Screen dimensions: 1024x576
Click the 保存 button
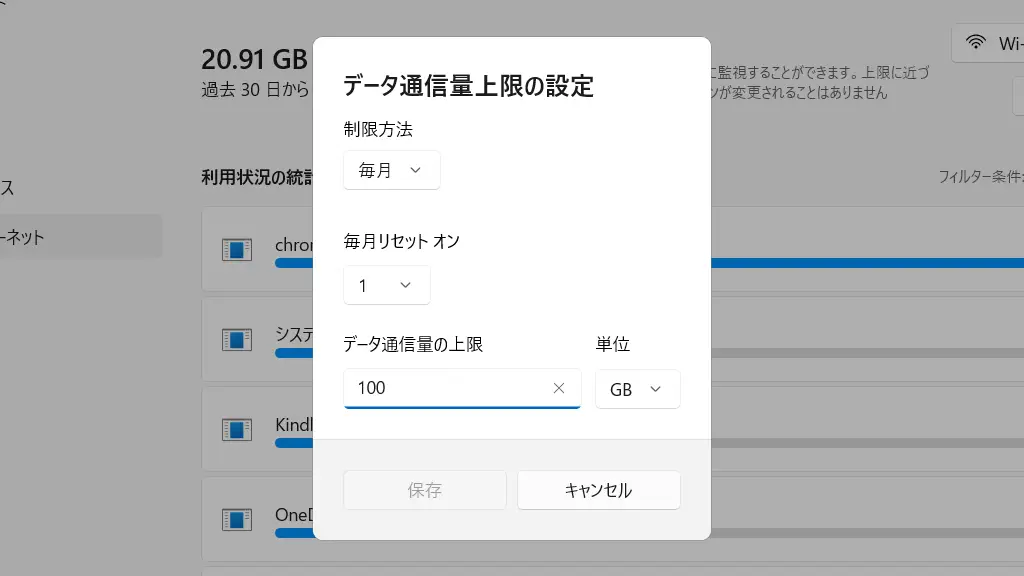[424, 490]
